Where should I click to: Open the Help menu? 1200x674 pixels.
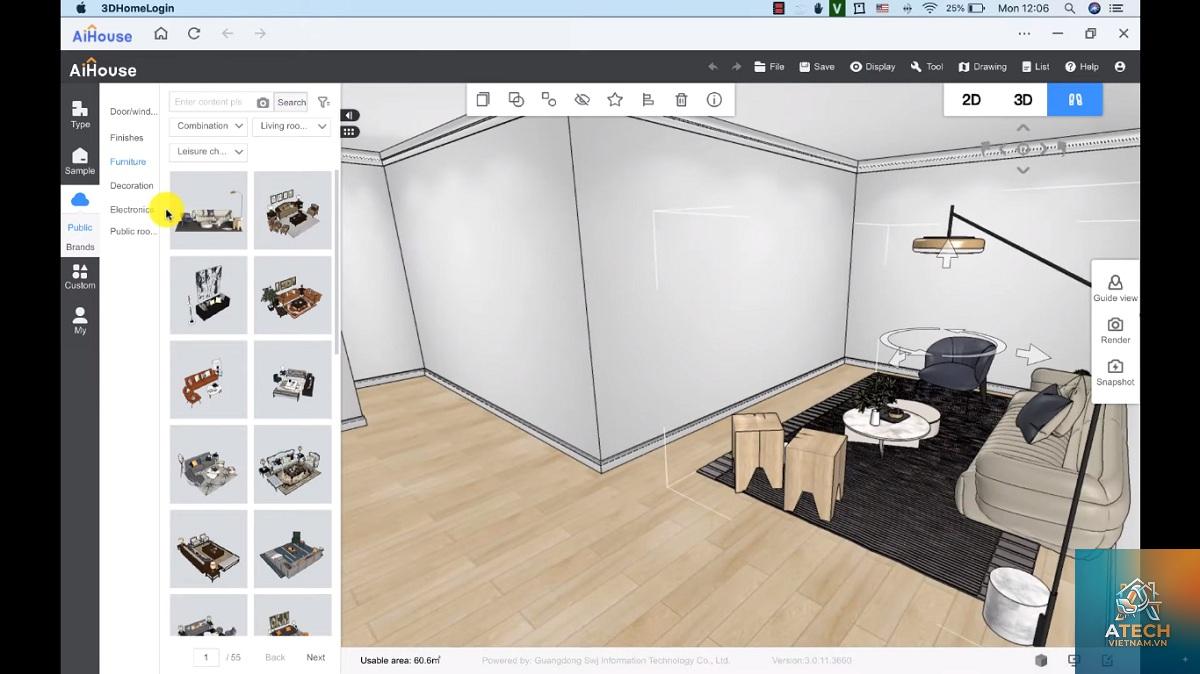click(x=1082, y=67)
